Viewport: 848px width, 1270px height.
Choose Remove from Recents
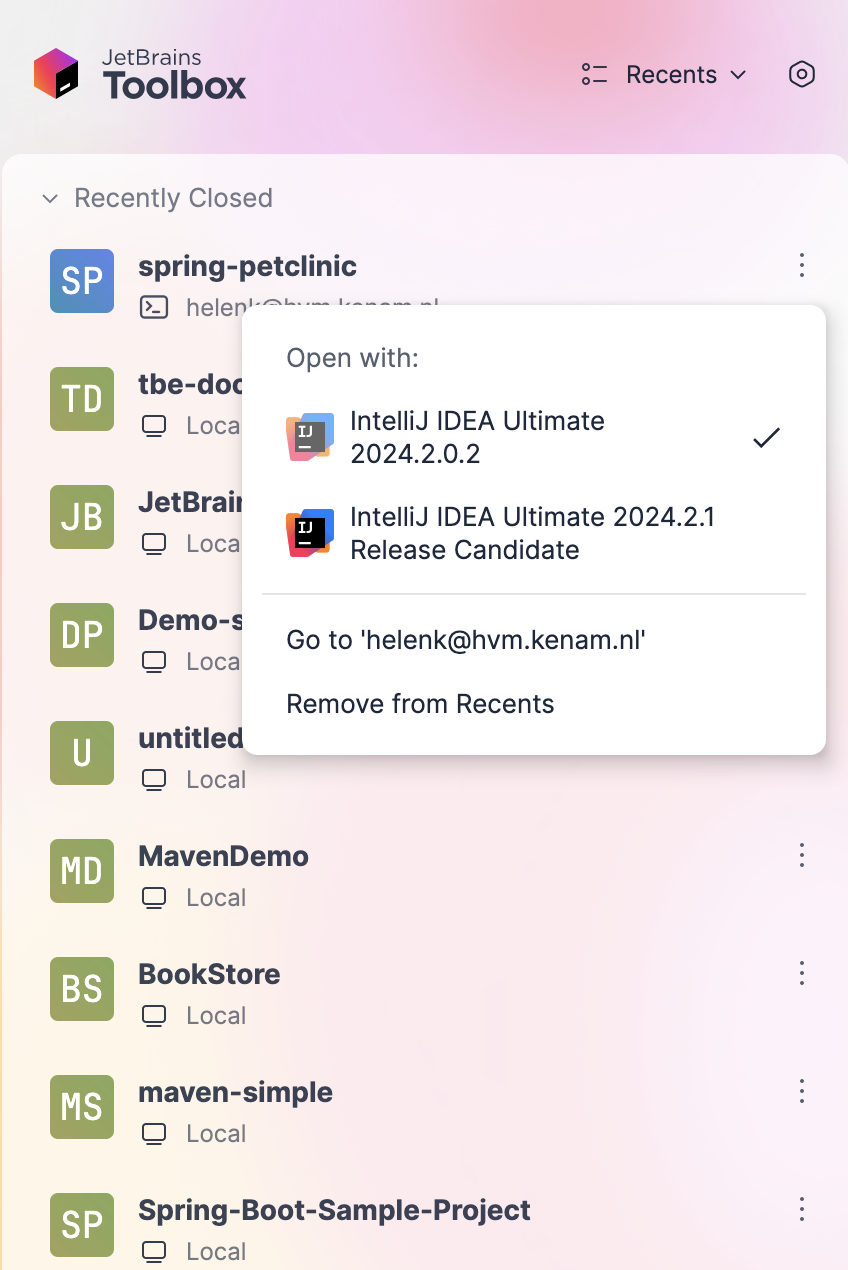(x=420, y=703)
